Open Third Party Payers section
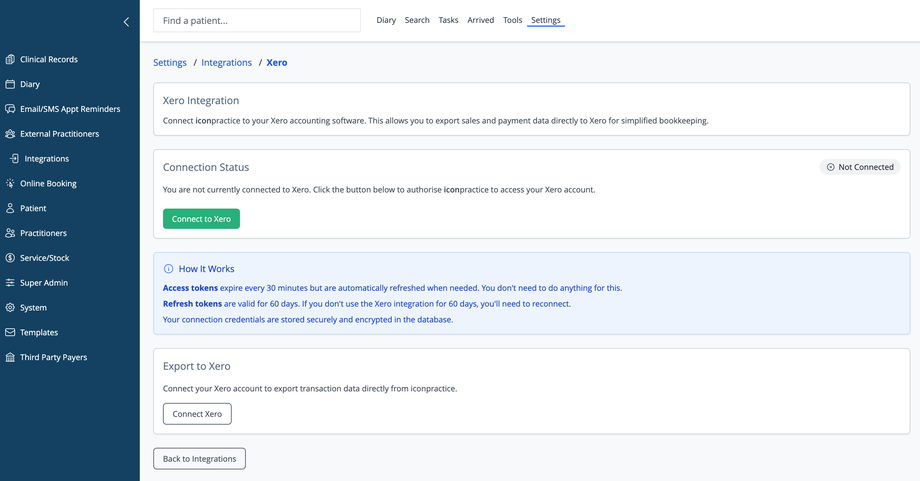The height and width of the screenshot is (481, 920). coord(53,357)
